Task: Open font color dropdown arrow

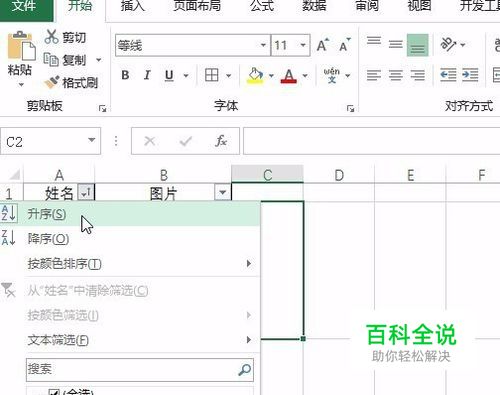Action: coord(305,76)
